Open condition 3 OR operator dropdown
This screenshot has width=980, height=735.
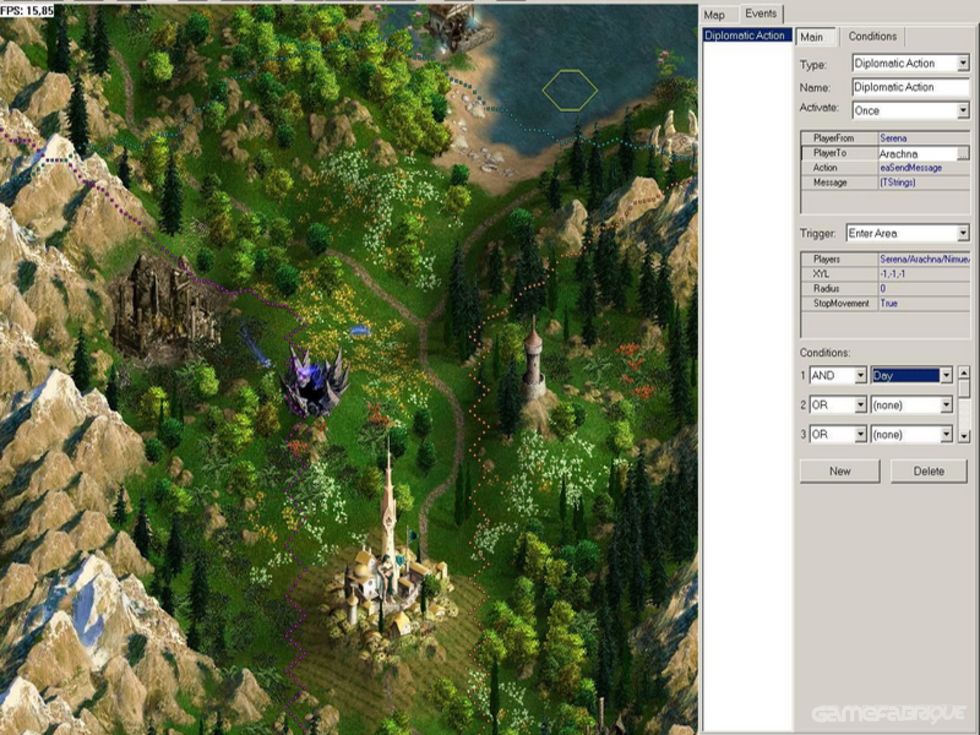click(x=838, y=434)
